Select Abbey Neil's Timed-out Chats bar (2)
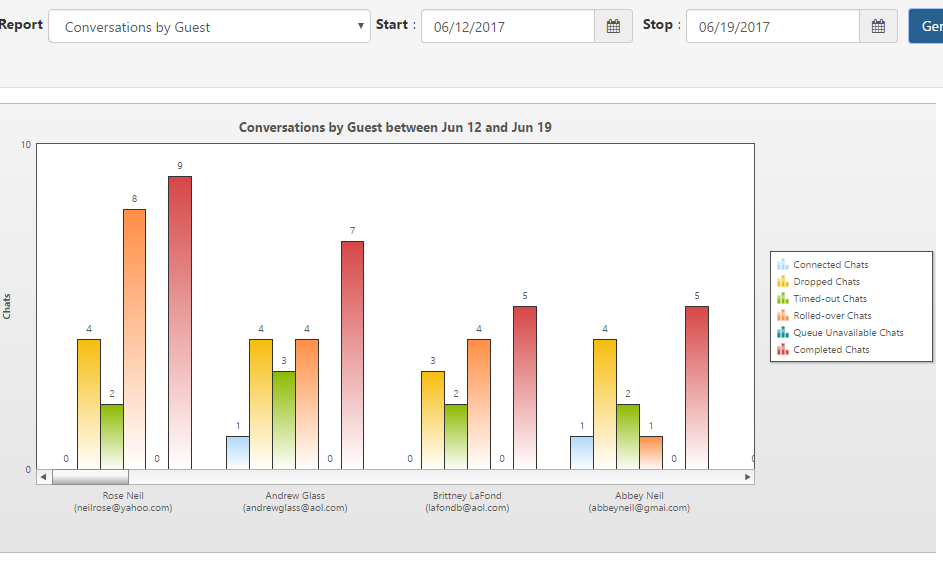Viewport: 943px width, 561px height. coord(628,437)
